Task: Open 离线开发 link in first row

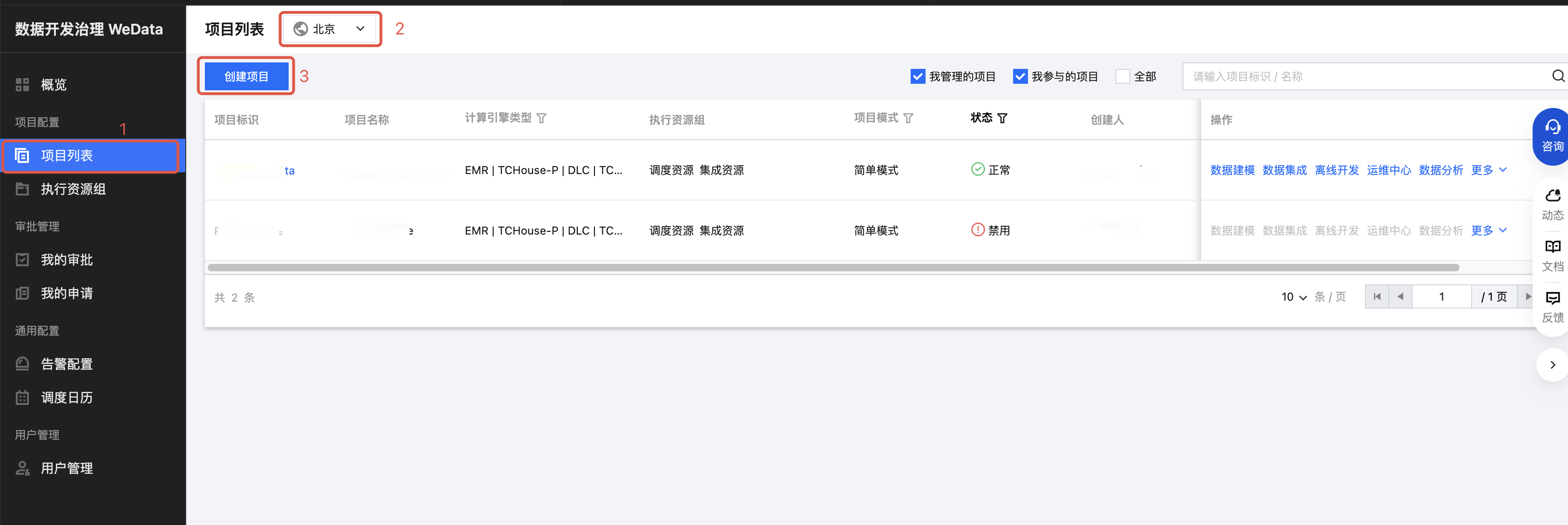Action: point(1336,170)
